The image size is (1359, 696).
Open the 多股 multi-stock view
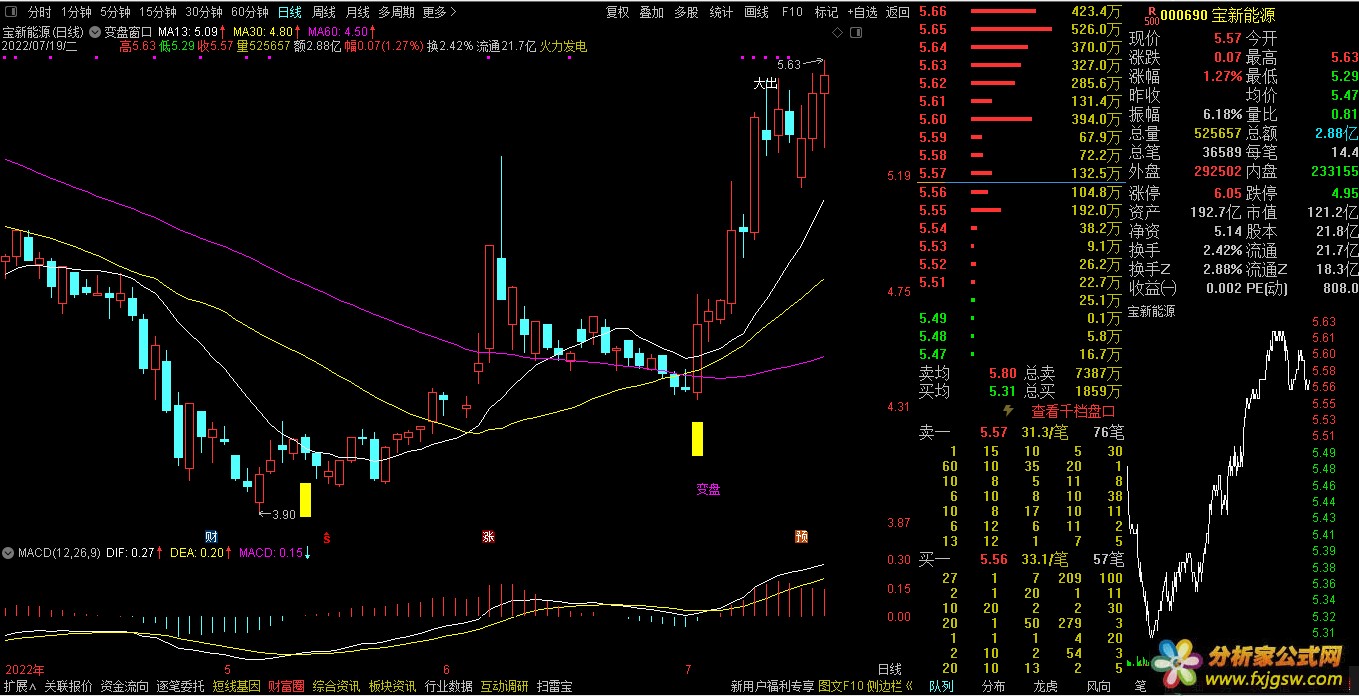click(x=685, y=13)
